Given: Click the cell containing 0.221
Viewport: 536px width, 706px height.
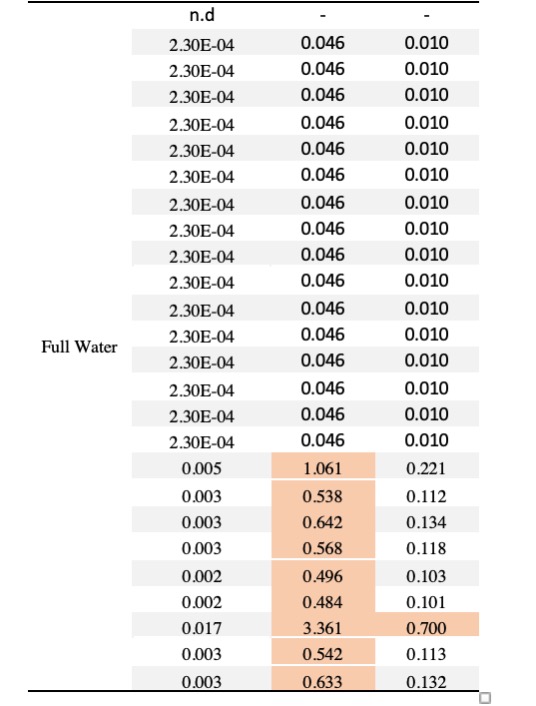Looking at the screenshot, I should click(x=427, y=466).
